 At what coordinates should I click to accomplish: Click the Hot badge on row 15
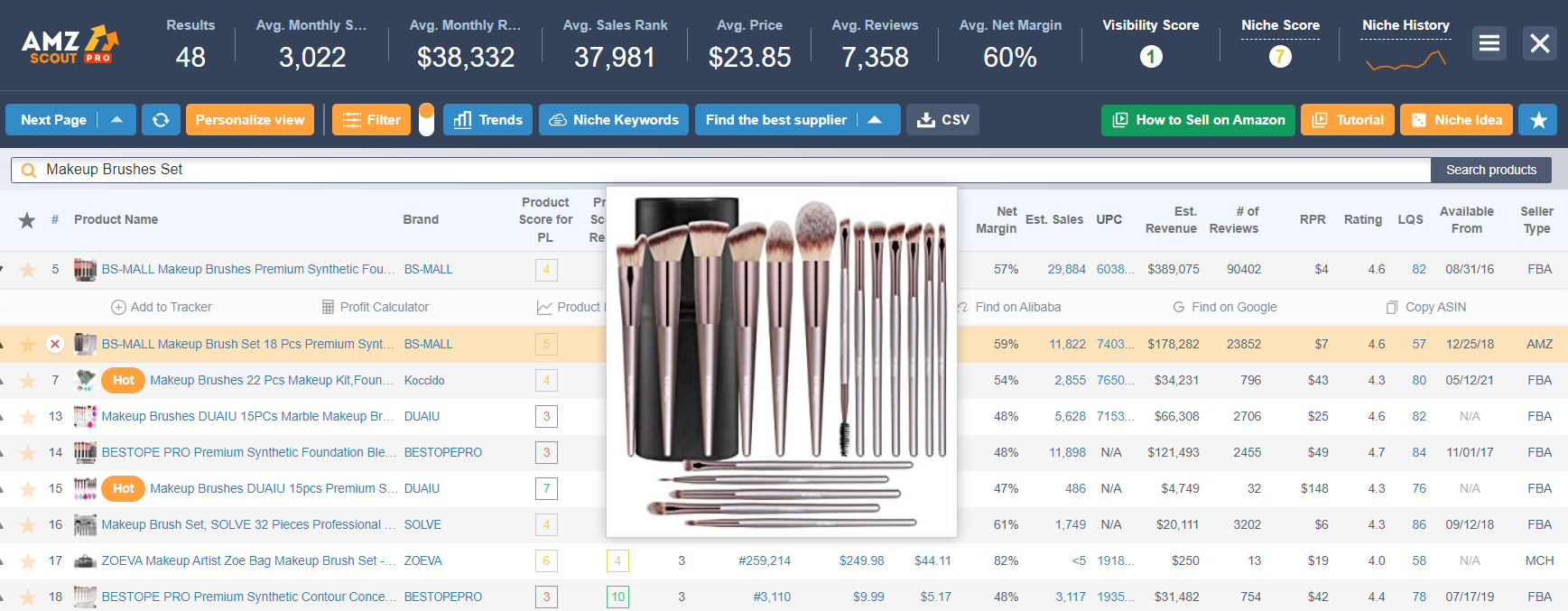pyautogui.click(x=124, y=488)
